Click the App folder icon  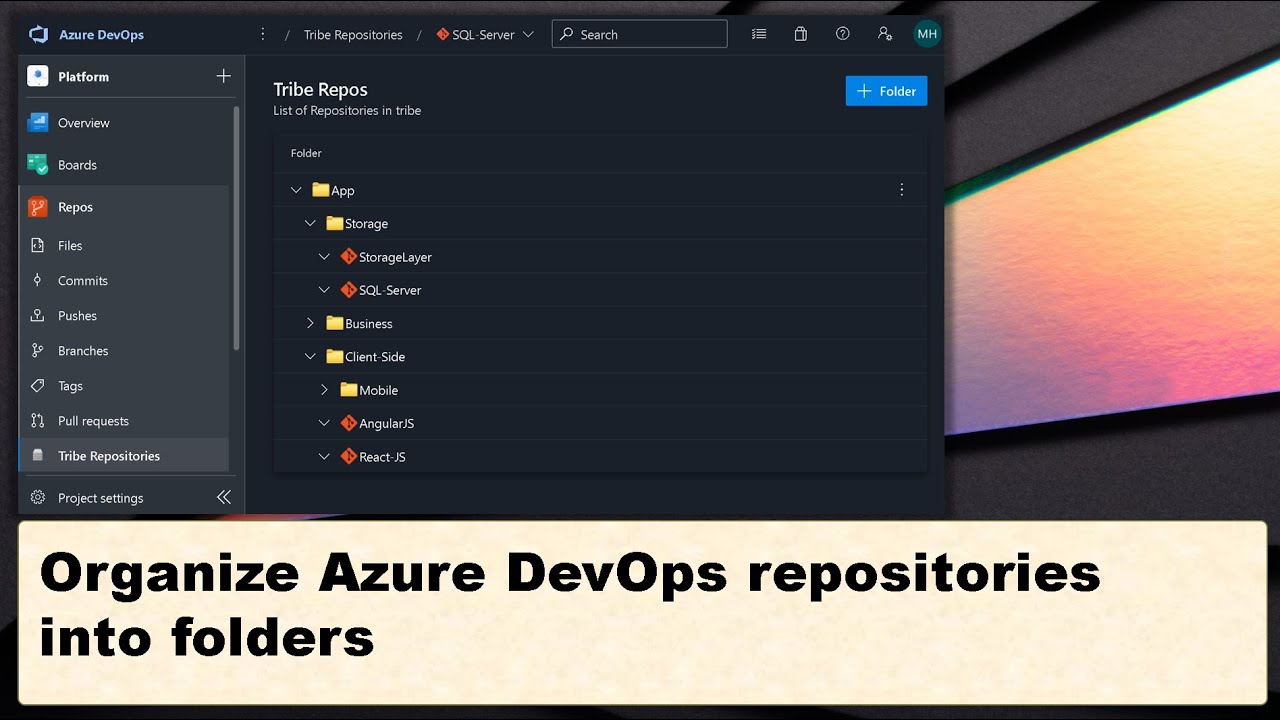[320, 190]
